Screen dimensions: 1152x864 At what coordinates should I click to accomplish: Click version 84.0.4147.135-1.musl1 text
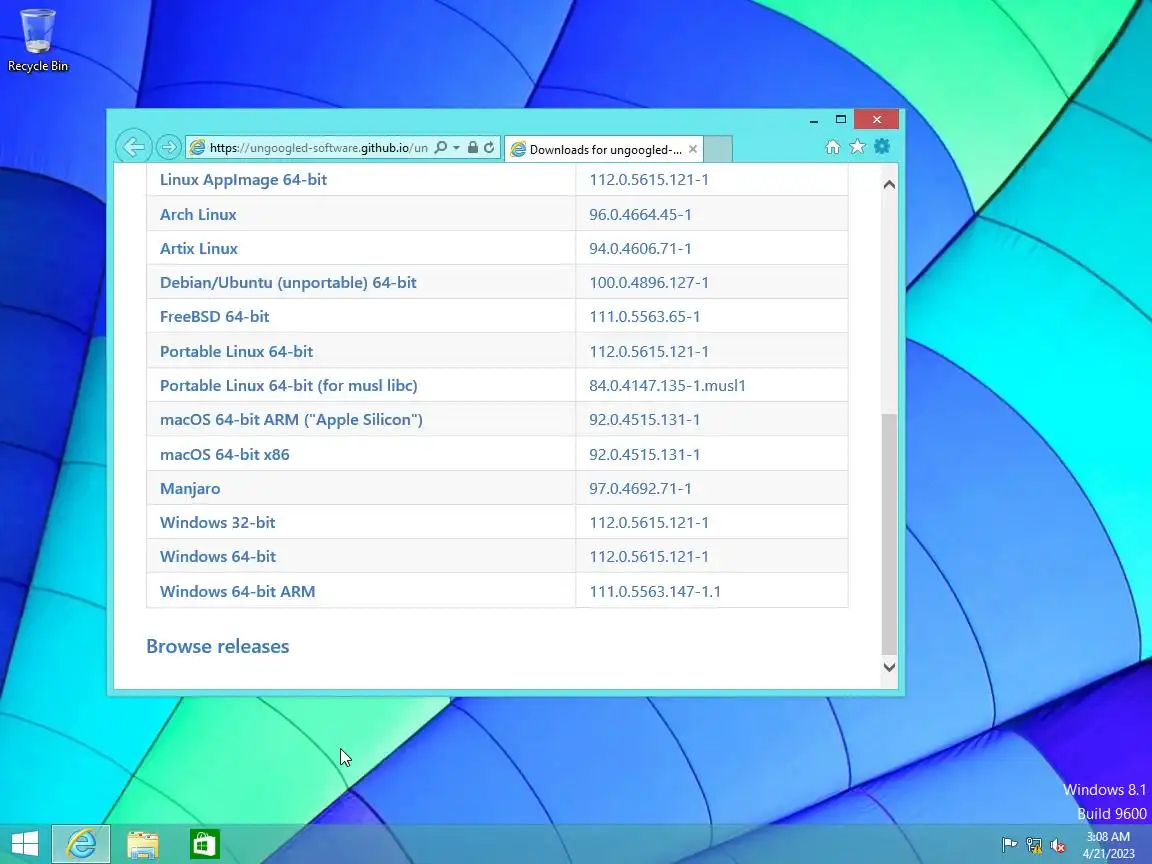point(667,386)
